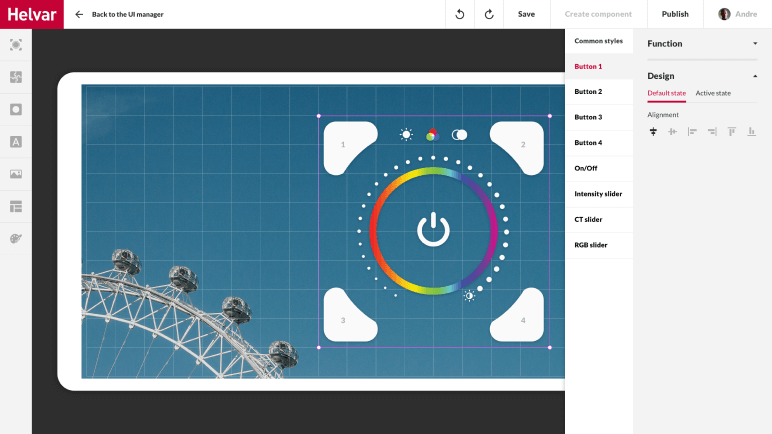Select the focus frame tool in sidebar
The width and height of the screenshot is (772, 434).
(16, 45)
